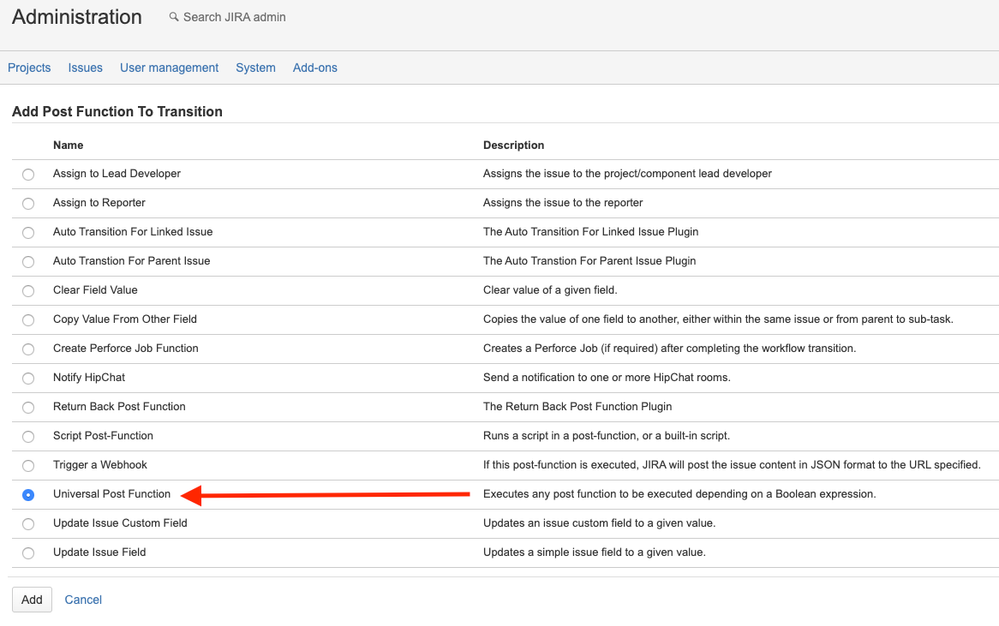The height and width of the screenshot is (626, 999).
Task: Open the Issues admin tab
Action: click(x=85, y=68)
